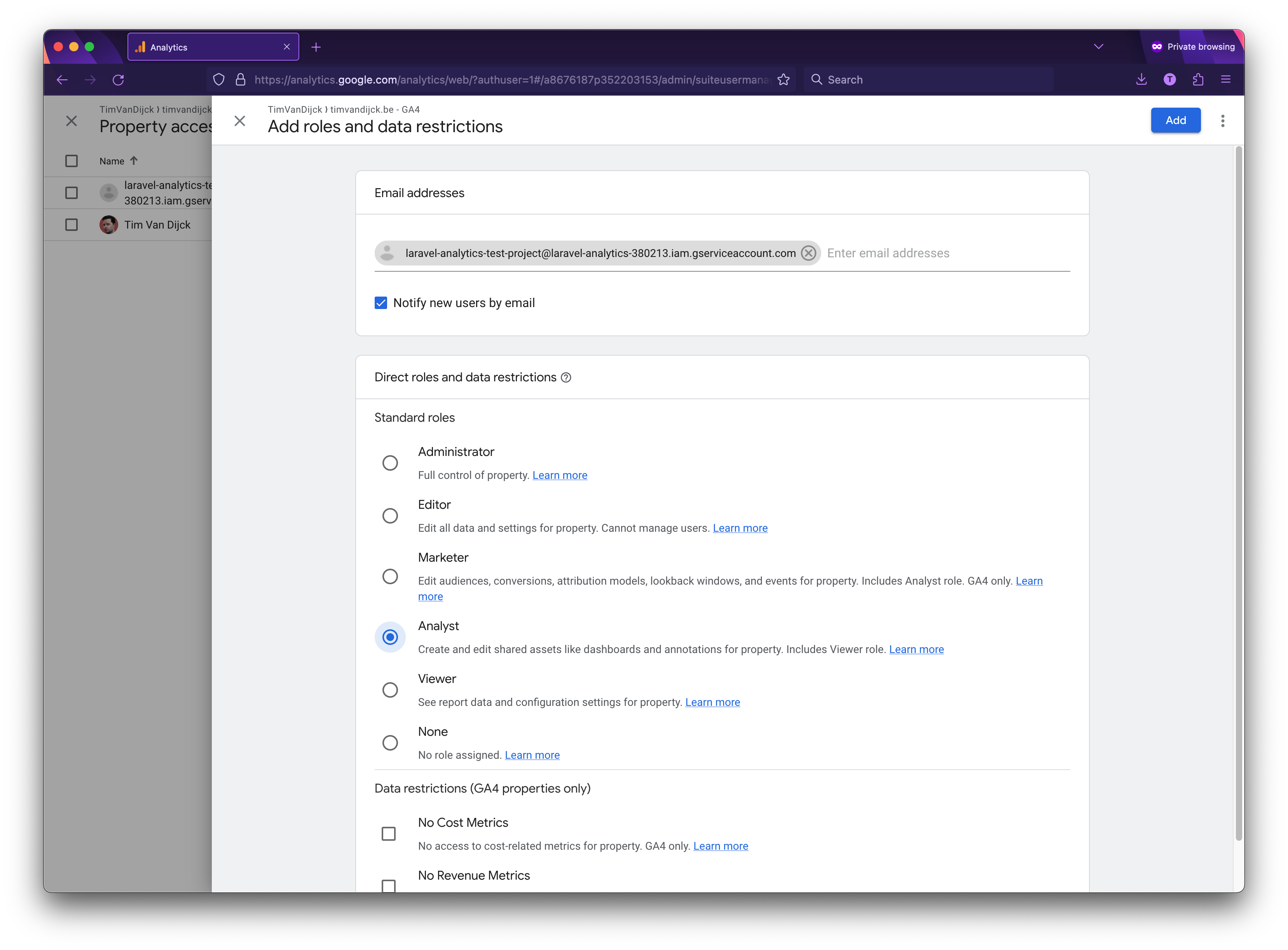Open the Firefox application menu
The width and height of the screenshot is (1288, 950).
coord(1227,79)
